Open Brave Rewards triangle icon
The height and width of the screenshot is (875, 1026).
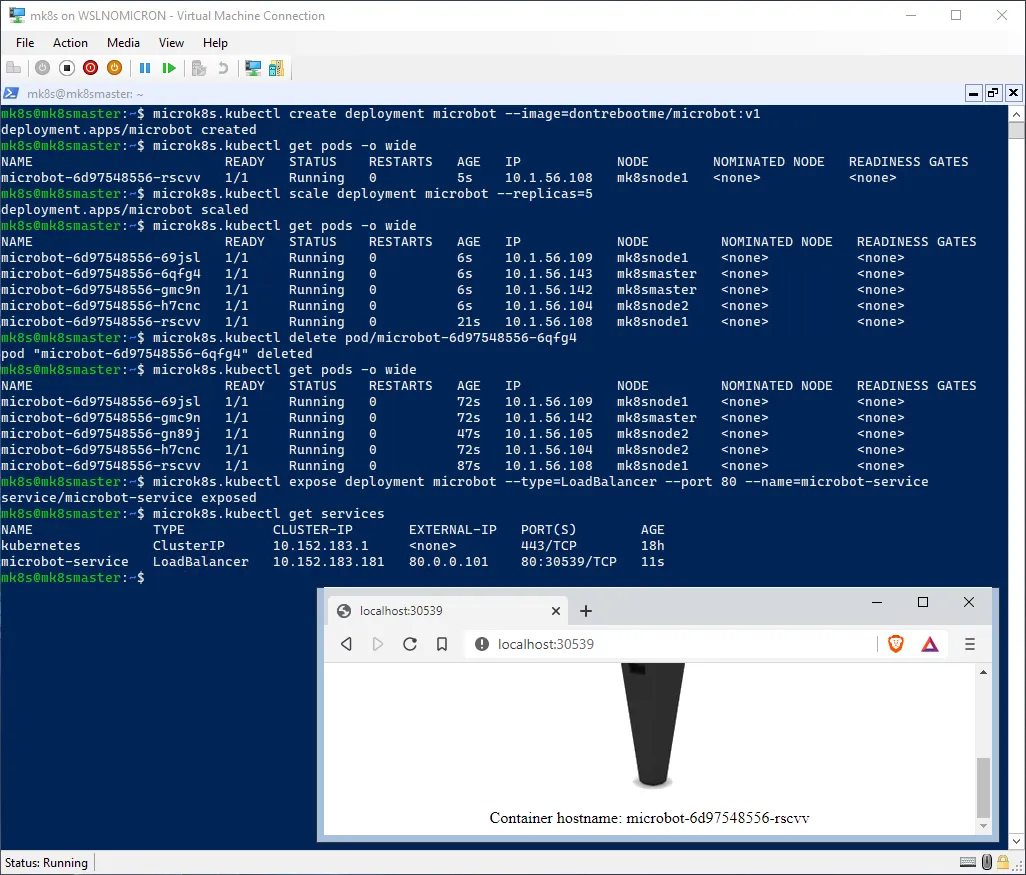pos(930,645)
